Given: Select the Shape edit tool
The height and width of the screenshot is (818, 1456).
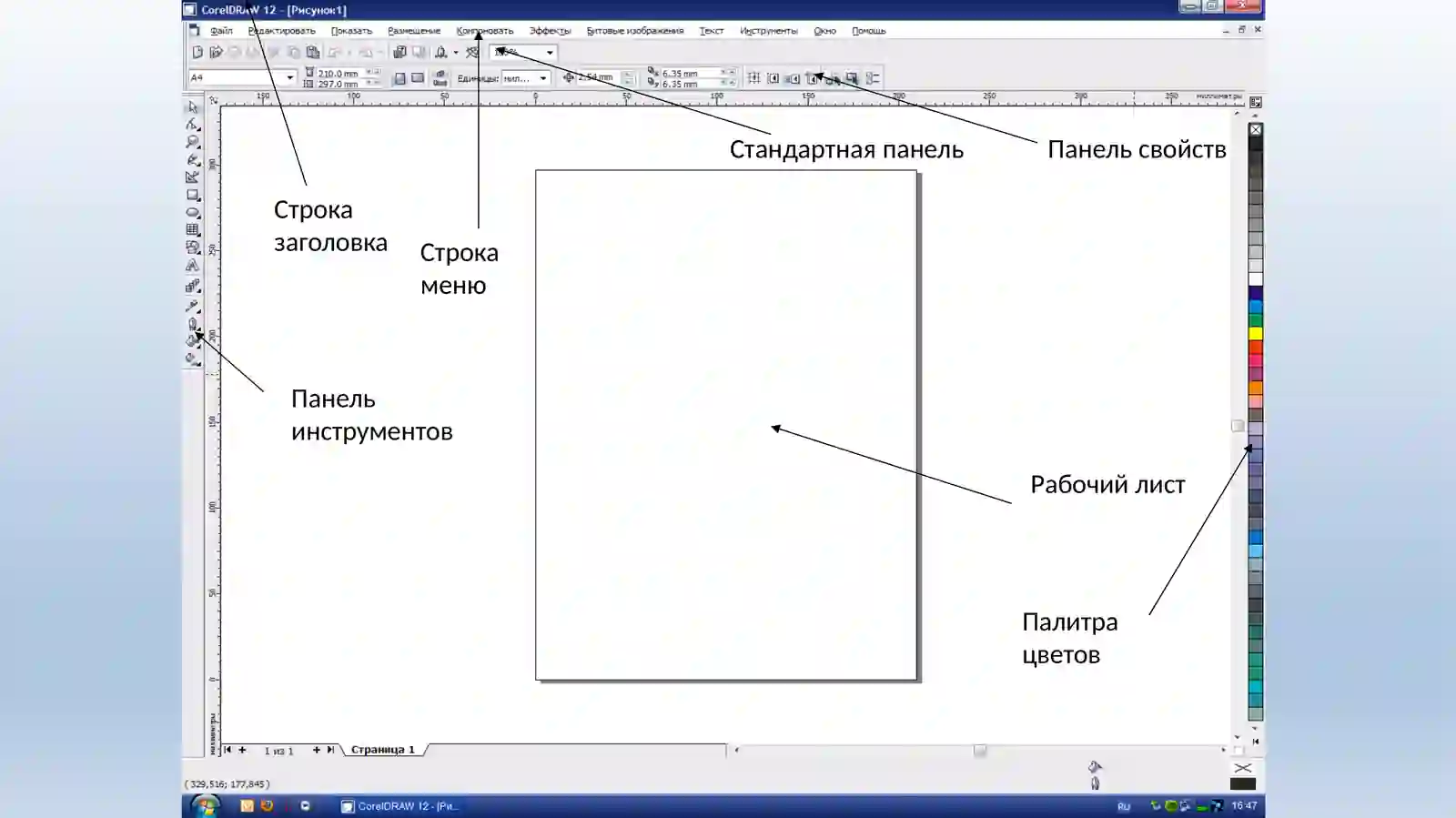Looking at the screenshot, I should (x=193, y=125).
